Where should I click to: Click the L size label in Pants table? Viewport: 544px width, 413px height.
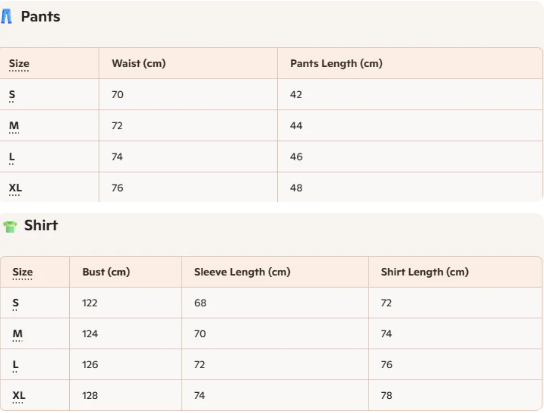pyautogui.click(x=12, y=157)
